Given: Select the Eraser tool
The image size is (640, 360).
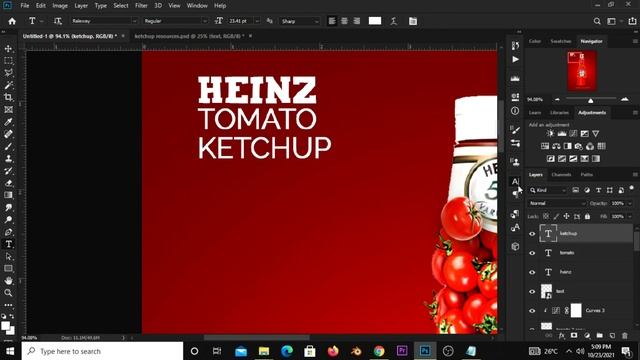Looking at the screenshot, I should coord(8,183).
